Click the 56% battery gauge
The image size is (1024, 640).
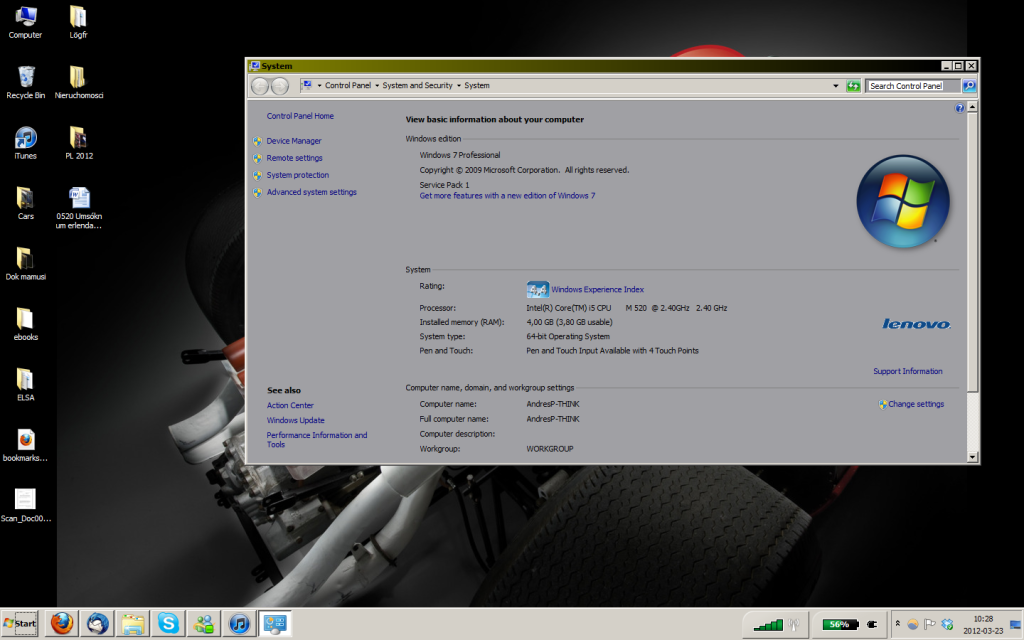pyautogui.click(x=839, y=625)
